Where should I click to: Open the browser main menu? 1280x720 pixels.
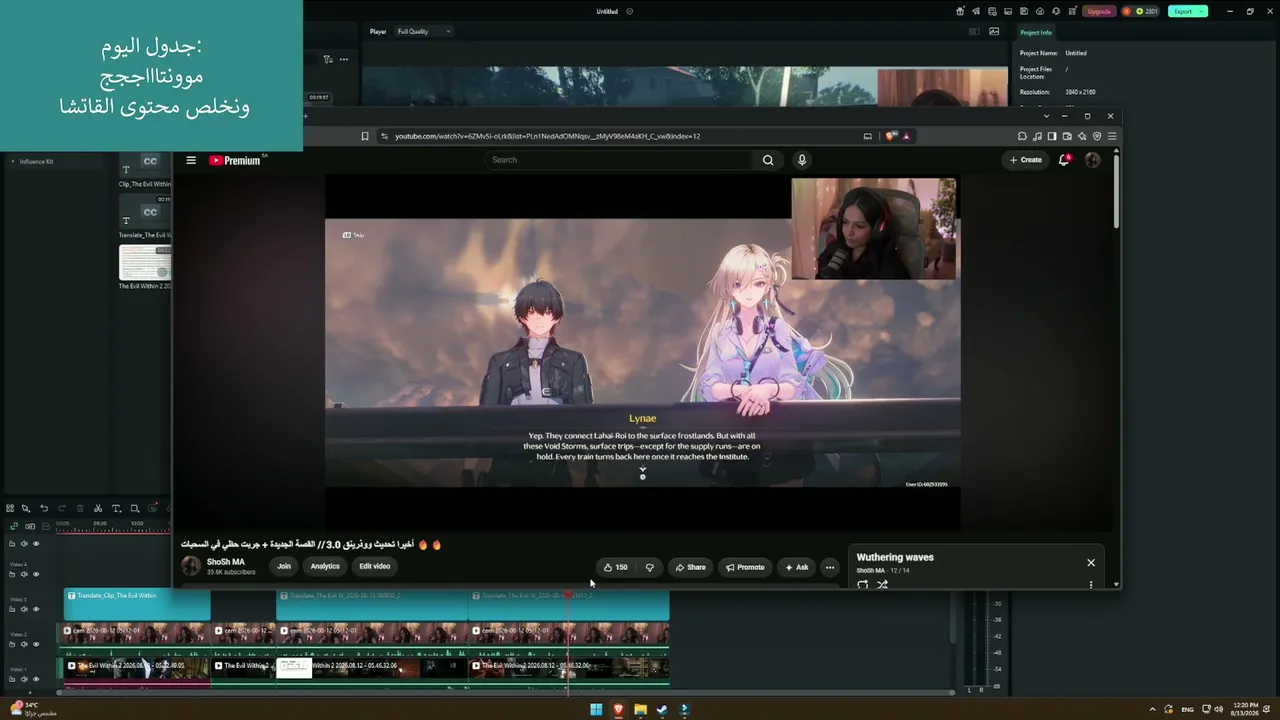tap(1112, 136)
